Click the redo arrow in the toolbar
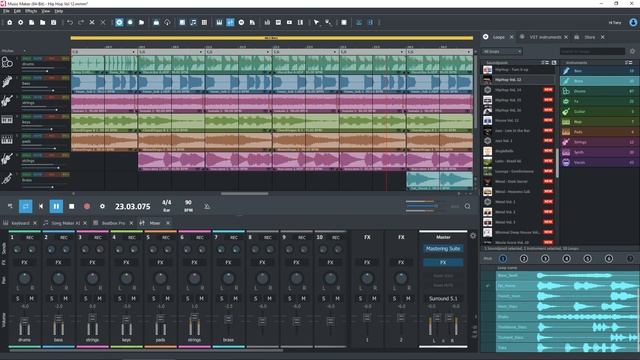Screen dimensions: 640x360 (x=81, y=22)
